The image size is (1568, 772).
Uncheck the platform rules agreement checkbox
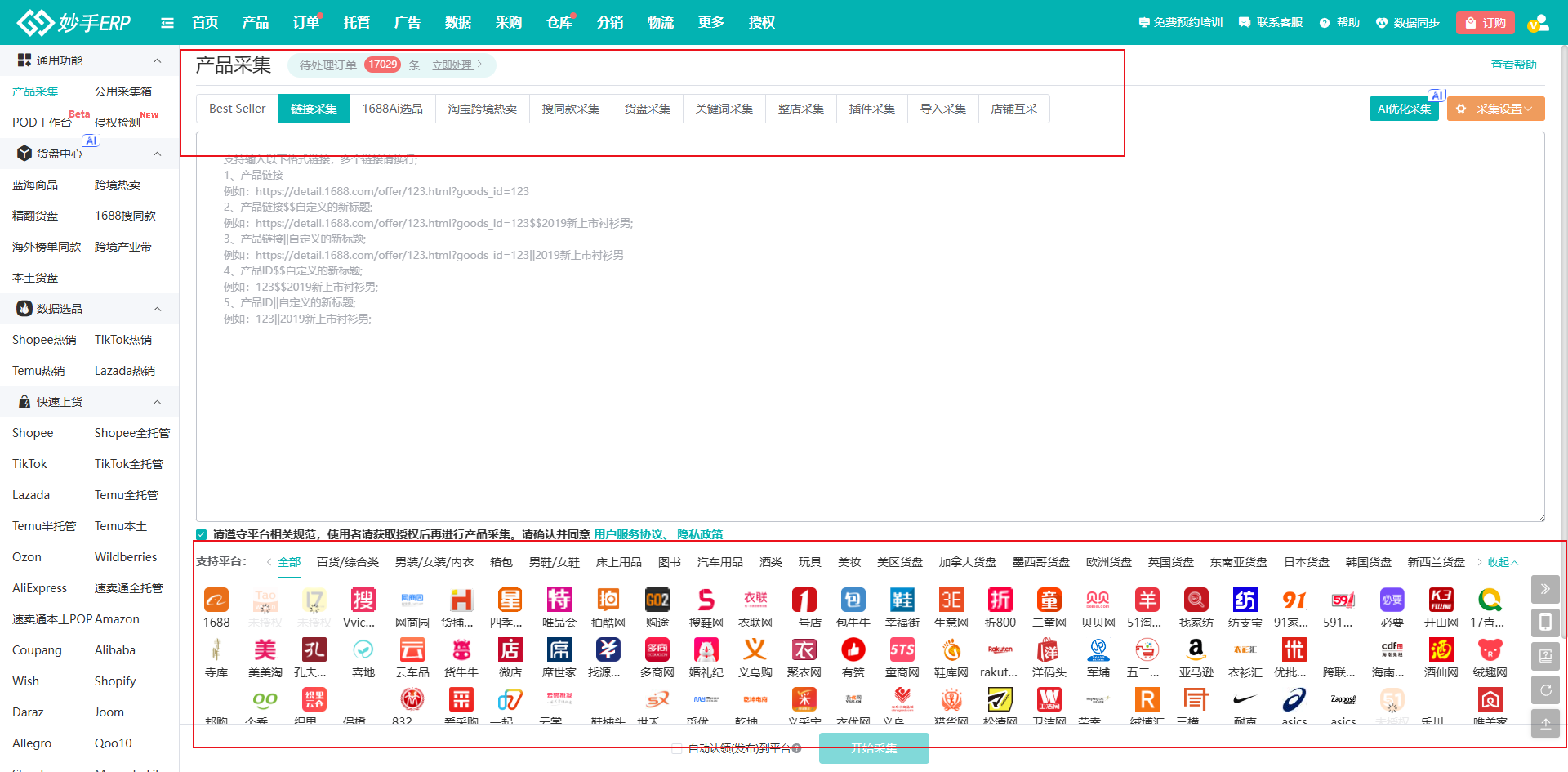[202, 535]
